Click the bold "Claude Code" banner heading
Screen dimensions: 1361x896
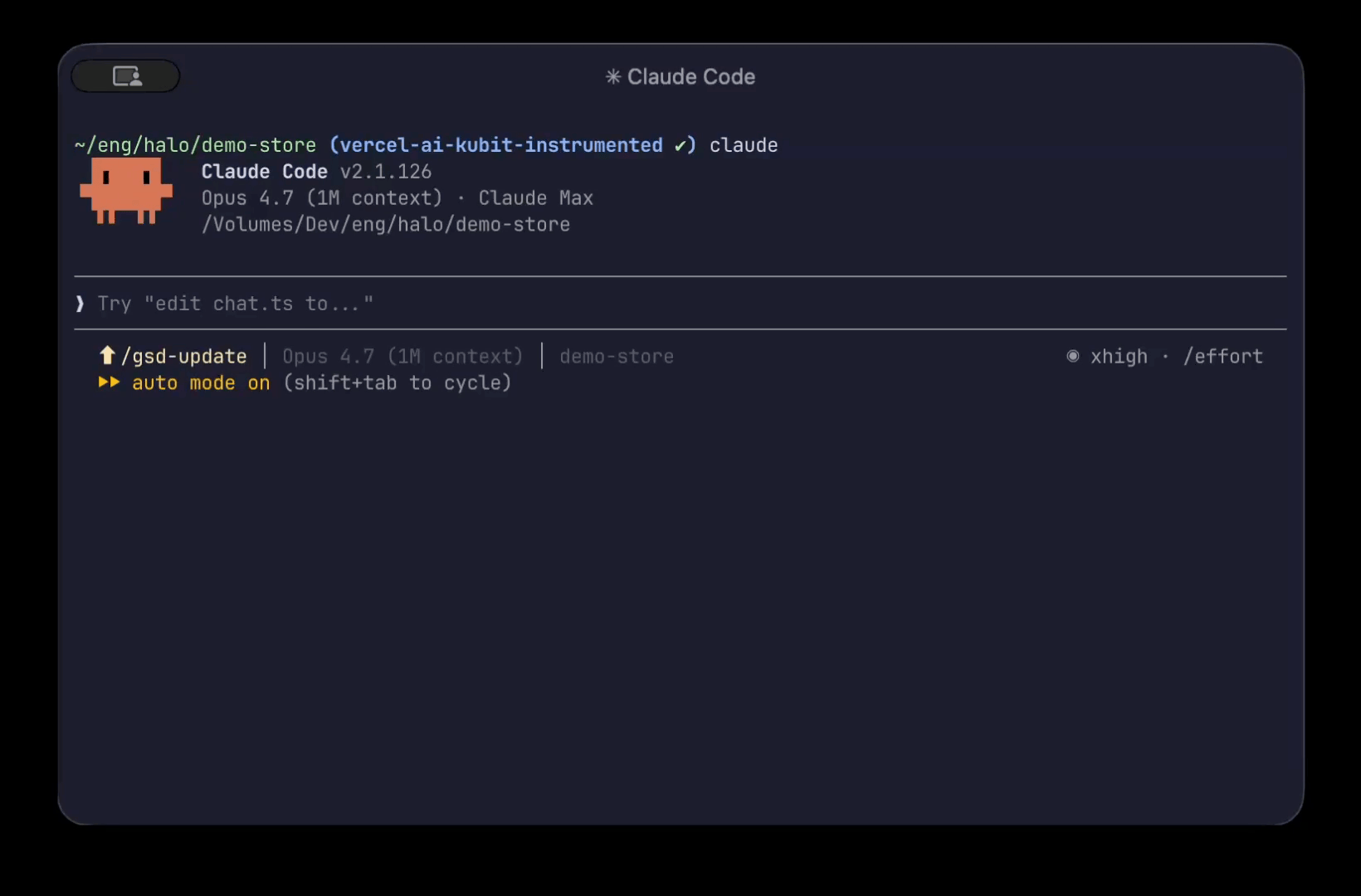coord(265,172)
